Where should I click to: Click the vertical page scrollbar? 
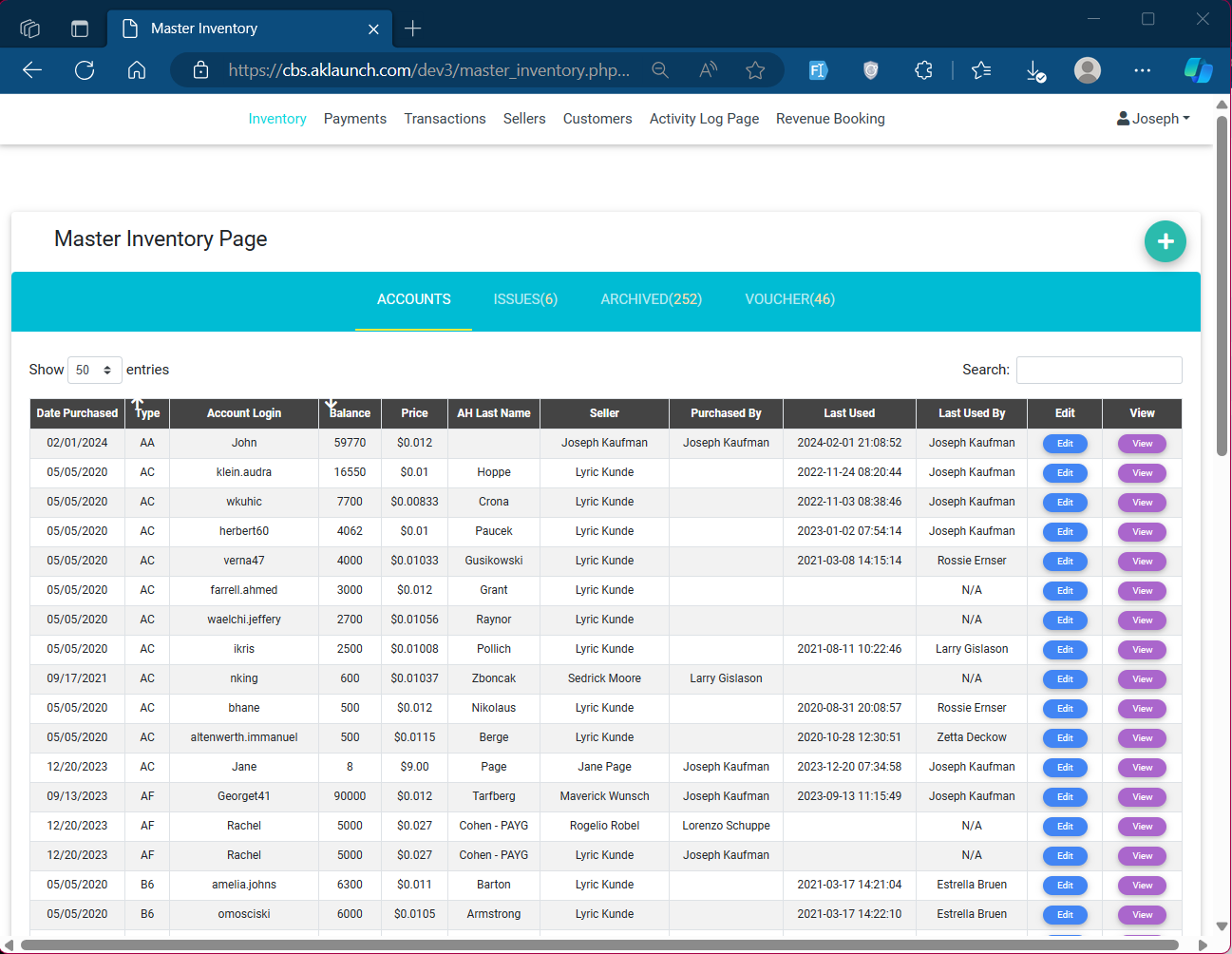[1222, 285]
